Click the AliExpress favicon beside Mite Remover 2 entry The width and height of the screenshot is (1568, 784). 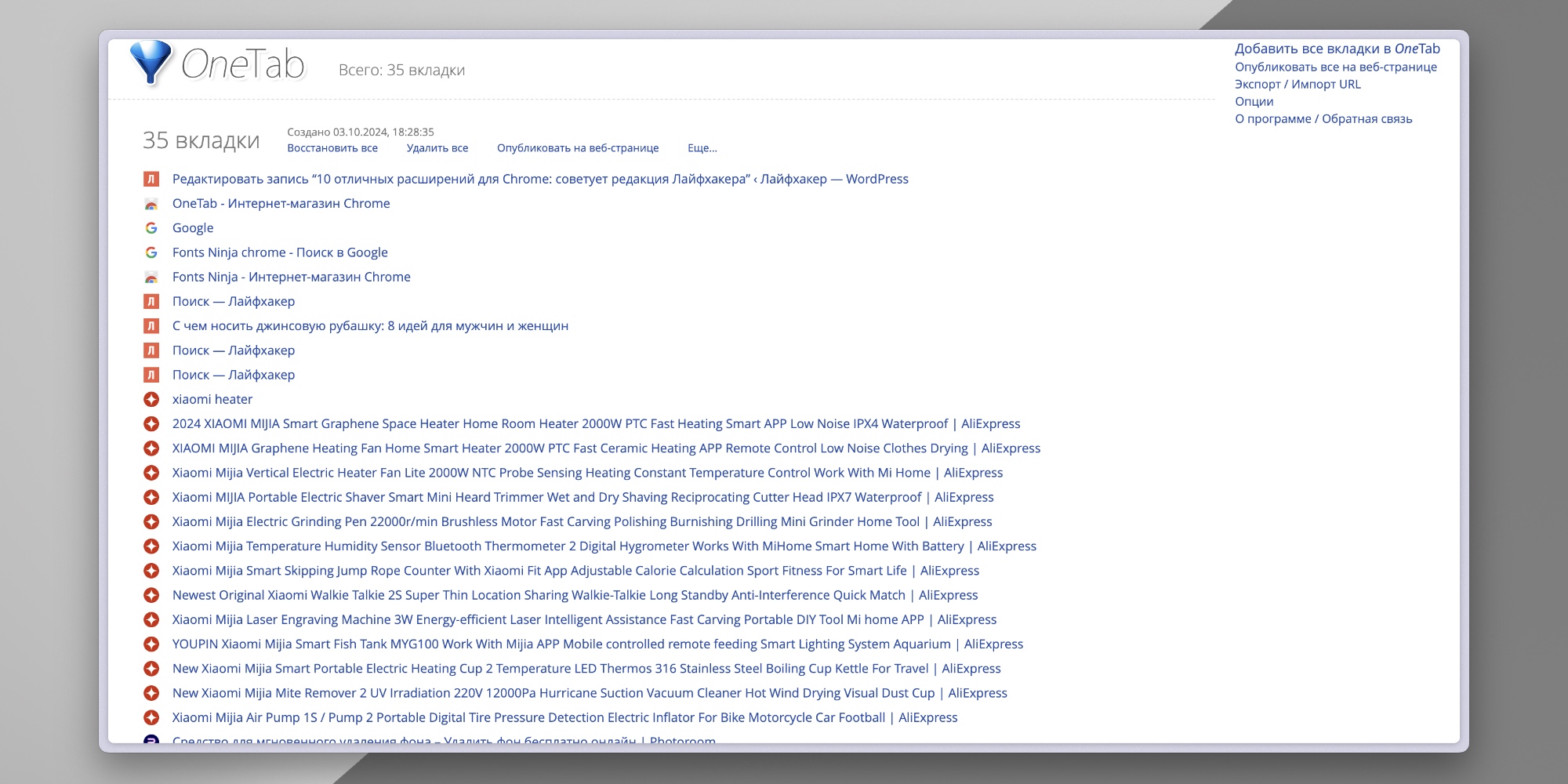coord(151,693)
